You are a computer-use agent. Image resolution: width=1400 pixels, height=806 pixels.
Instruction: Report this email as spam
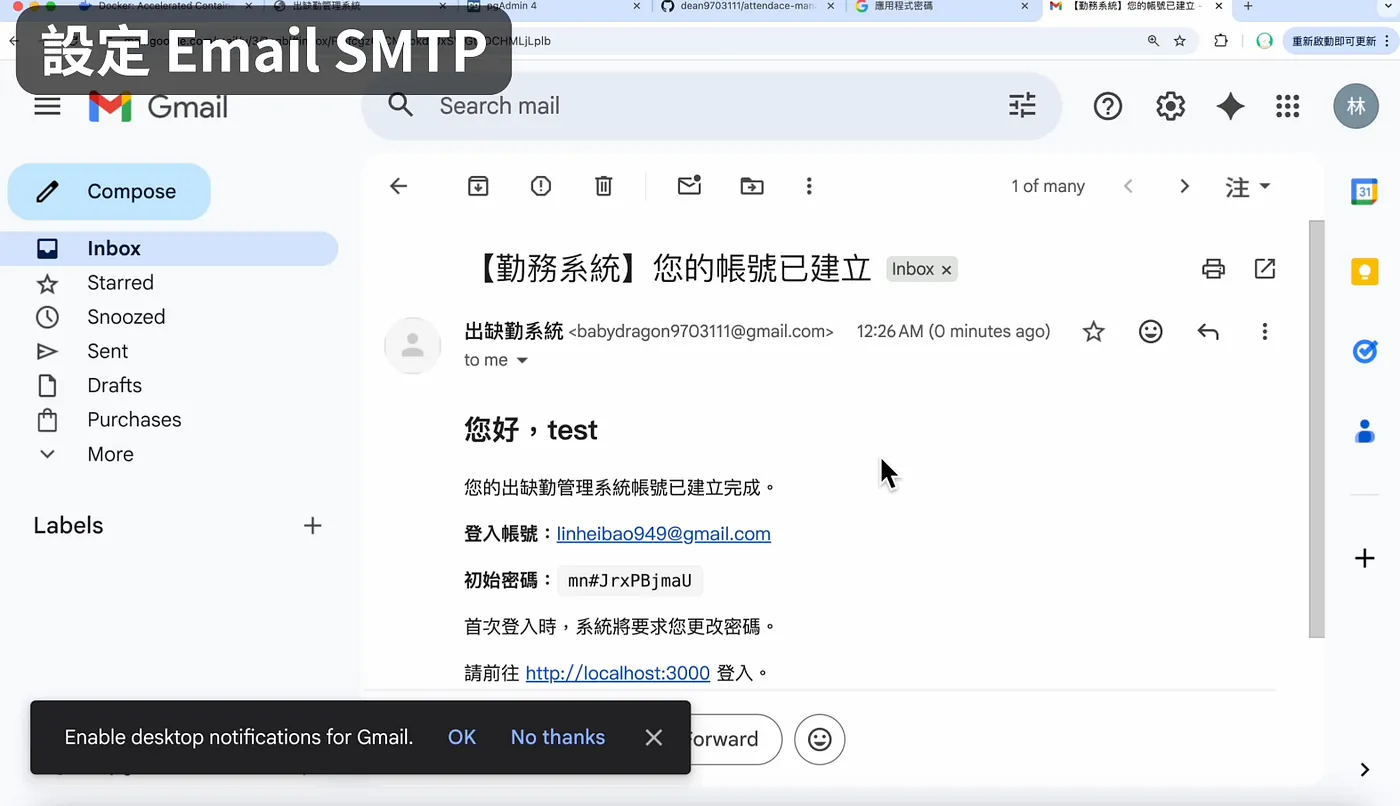click(541, 186)
